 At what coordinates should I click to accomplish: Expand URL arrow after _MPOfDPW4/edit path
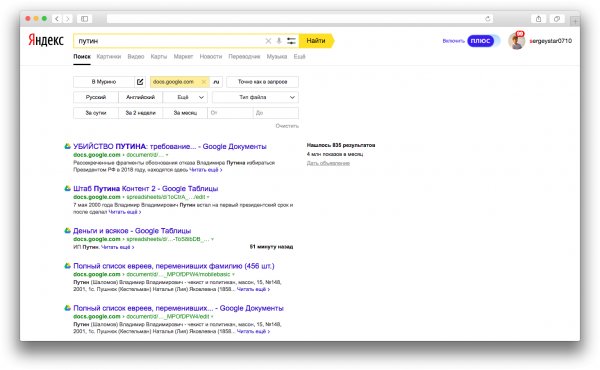tap(212, 316)
